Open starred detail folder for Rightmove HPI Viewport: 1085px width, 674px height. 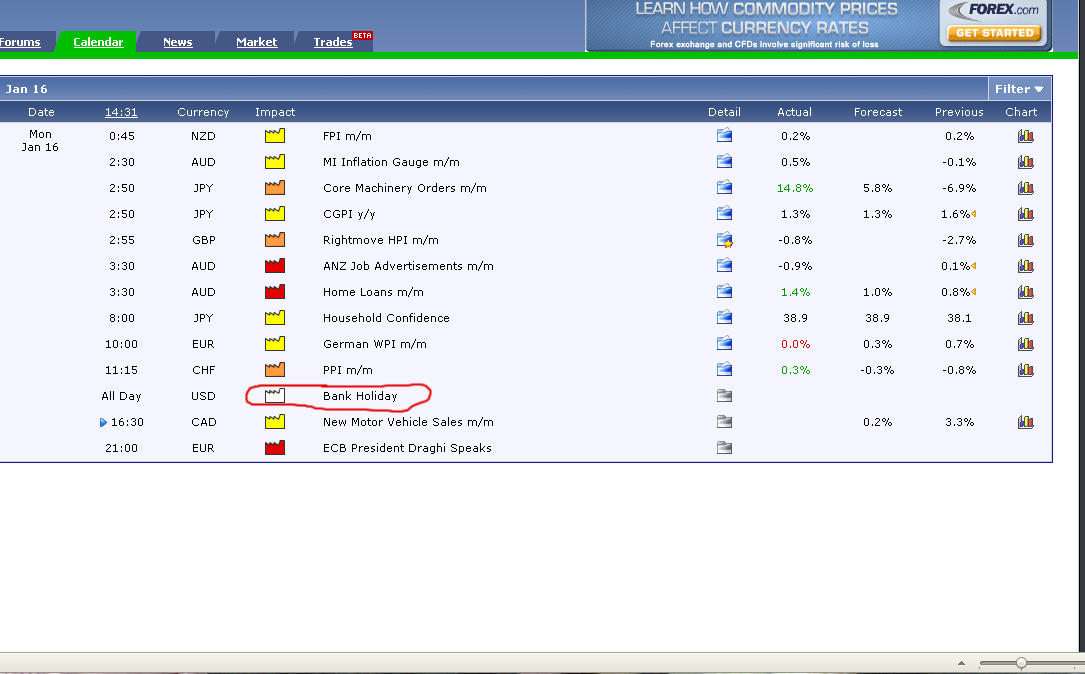[x=724, y=240]
